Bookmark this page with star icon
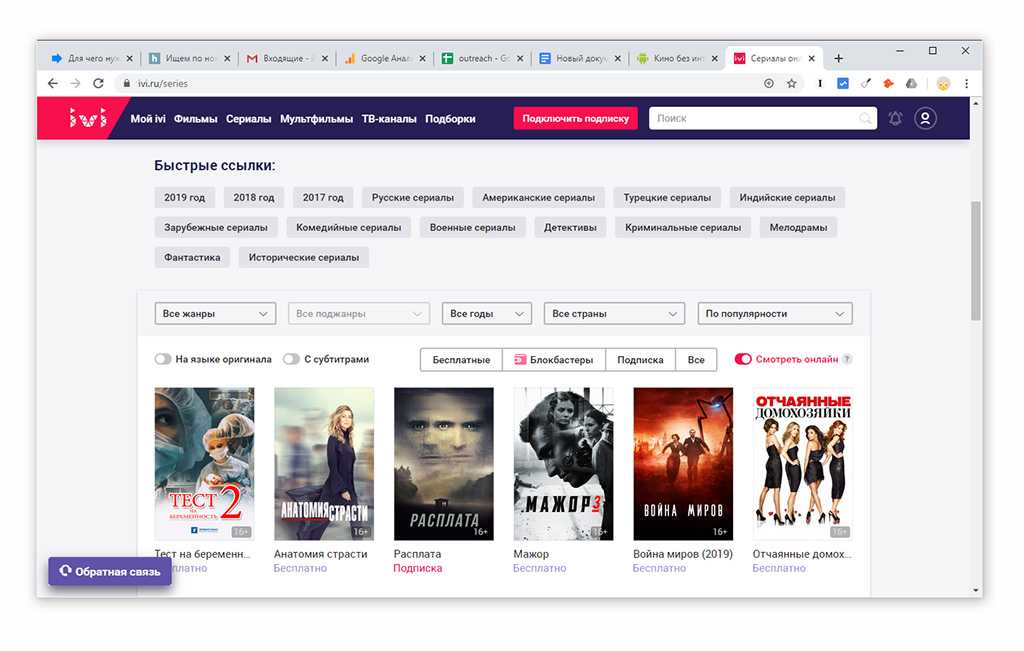The height and width of the screenshot is (651, 1024). click(791, 84)
